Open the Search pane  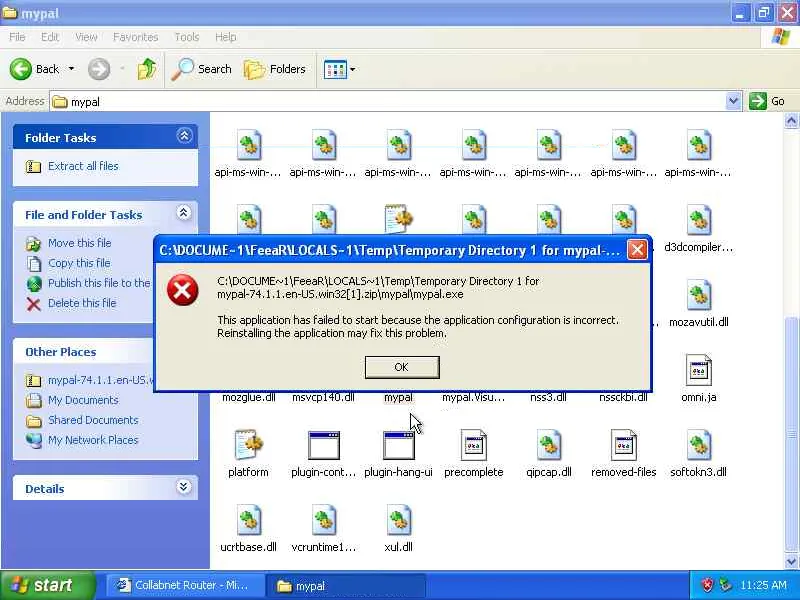[202, 69]
